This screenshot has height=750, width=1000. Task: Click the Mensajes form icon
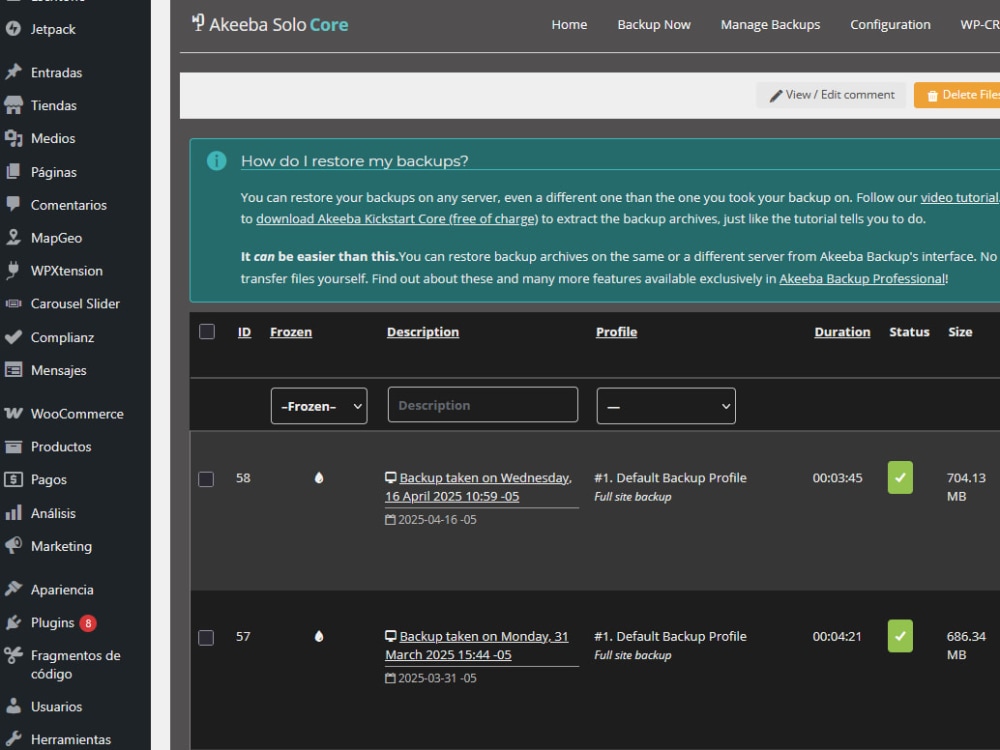pyautogui.click(x=13, y=370)
